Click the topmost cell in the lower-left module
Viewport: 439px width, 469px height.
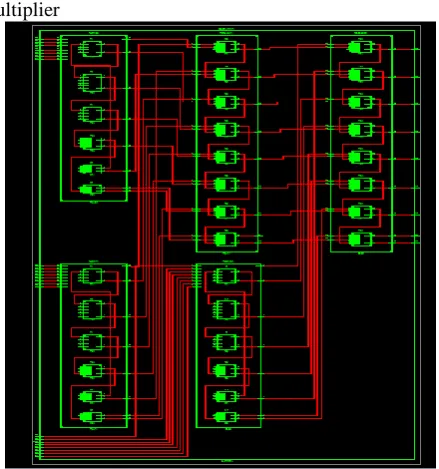pos(92,276)
